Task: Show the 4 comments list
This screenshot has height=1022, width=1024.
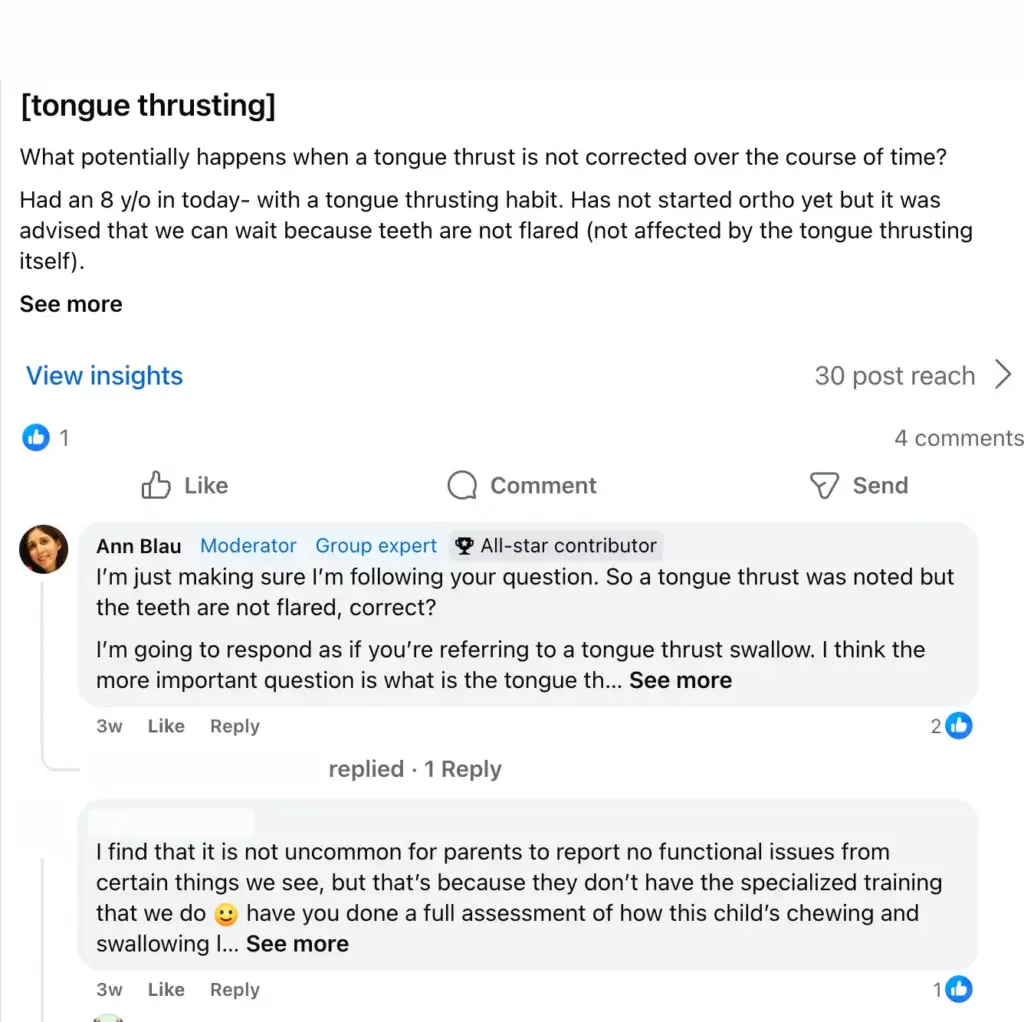Action: [x=959, y=438]
